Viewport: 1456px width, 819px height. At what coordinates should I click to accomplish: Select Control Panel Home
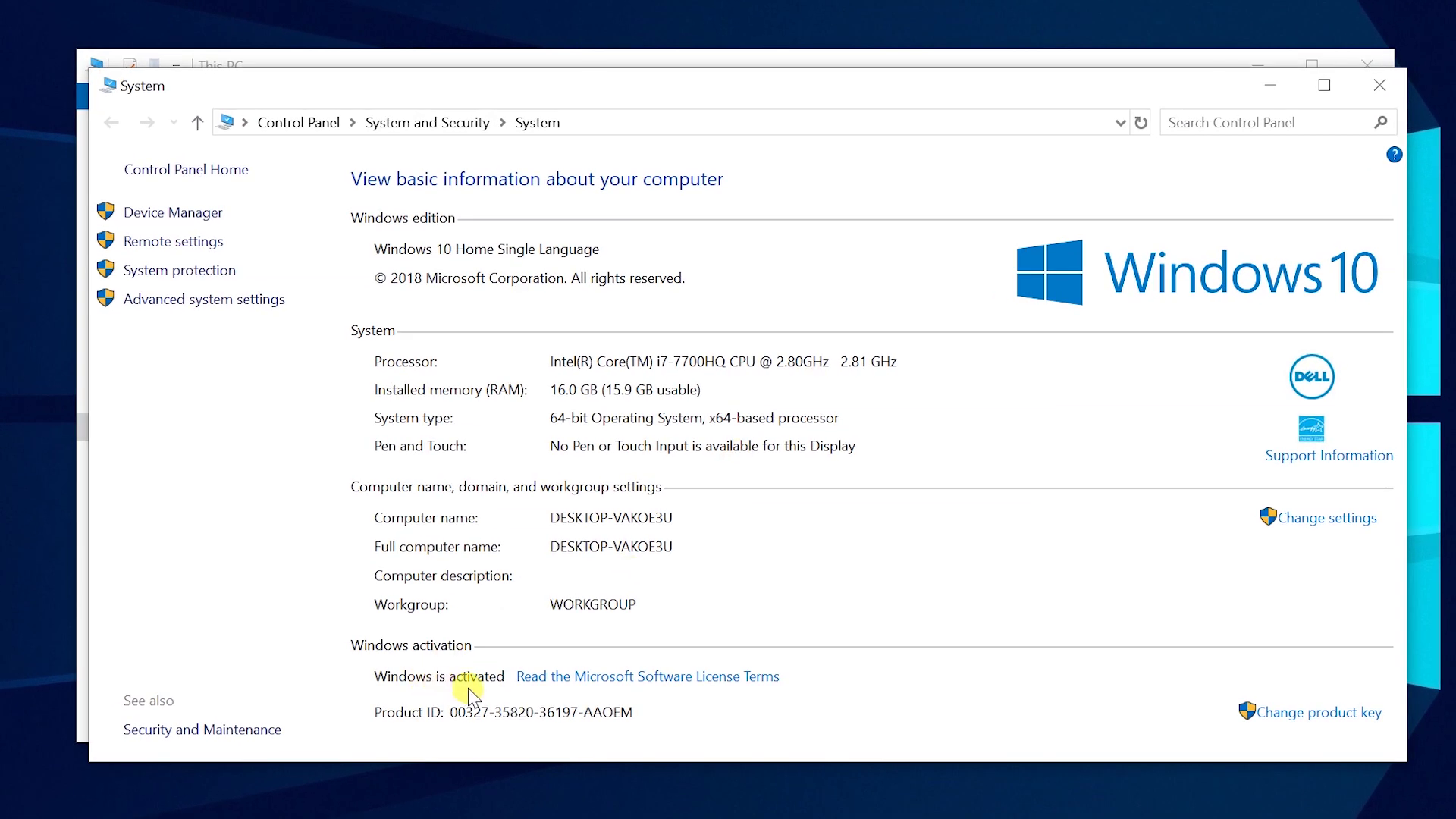(186, 169)
